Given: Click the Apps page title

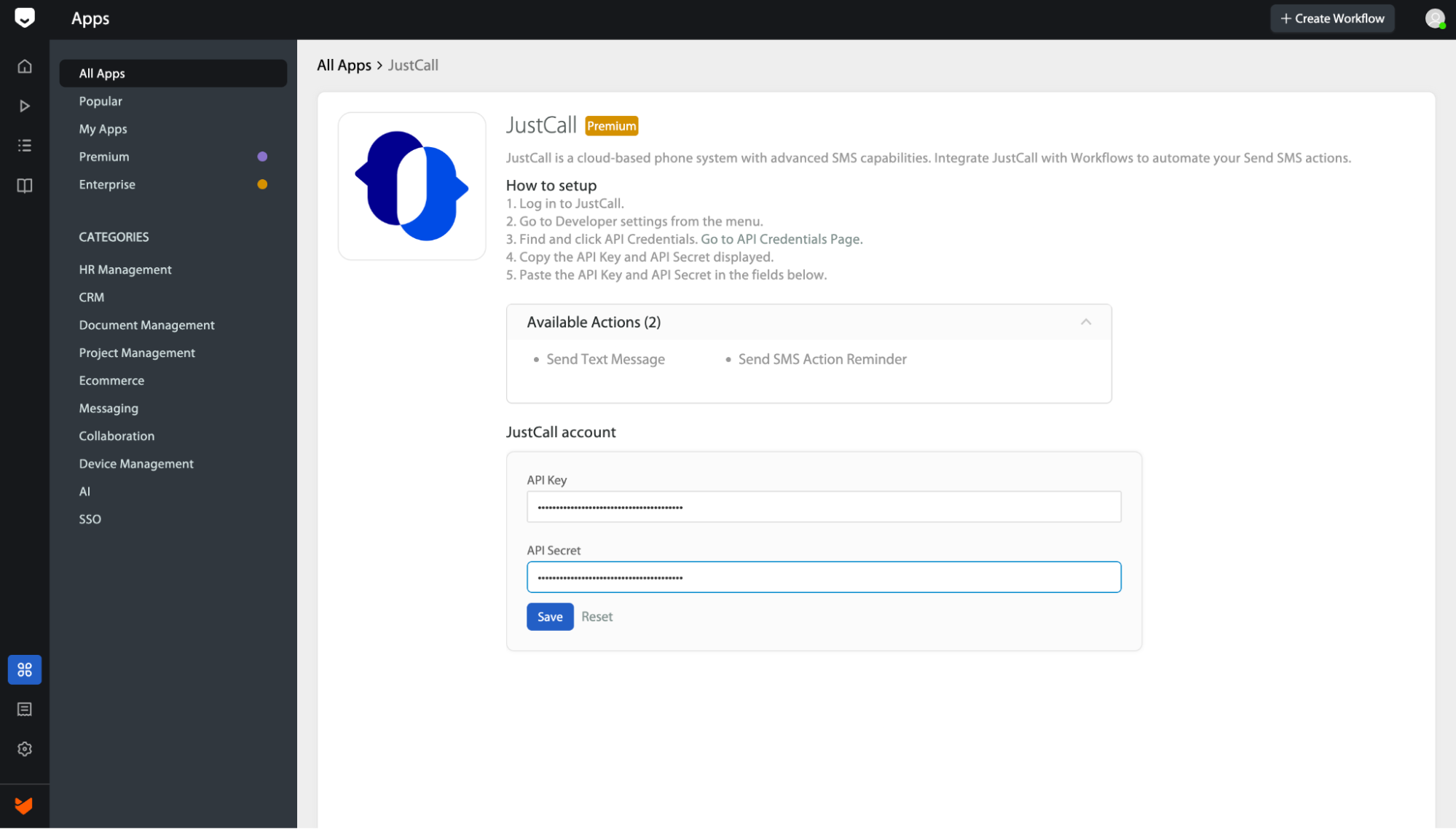Looking at the screenshot, I should [x=90, y=19].
